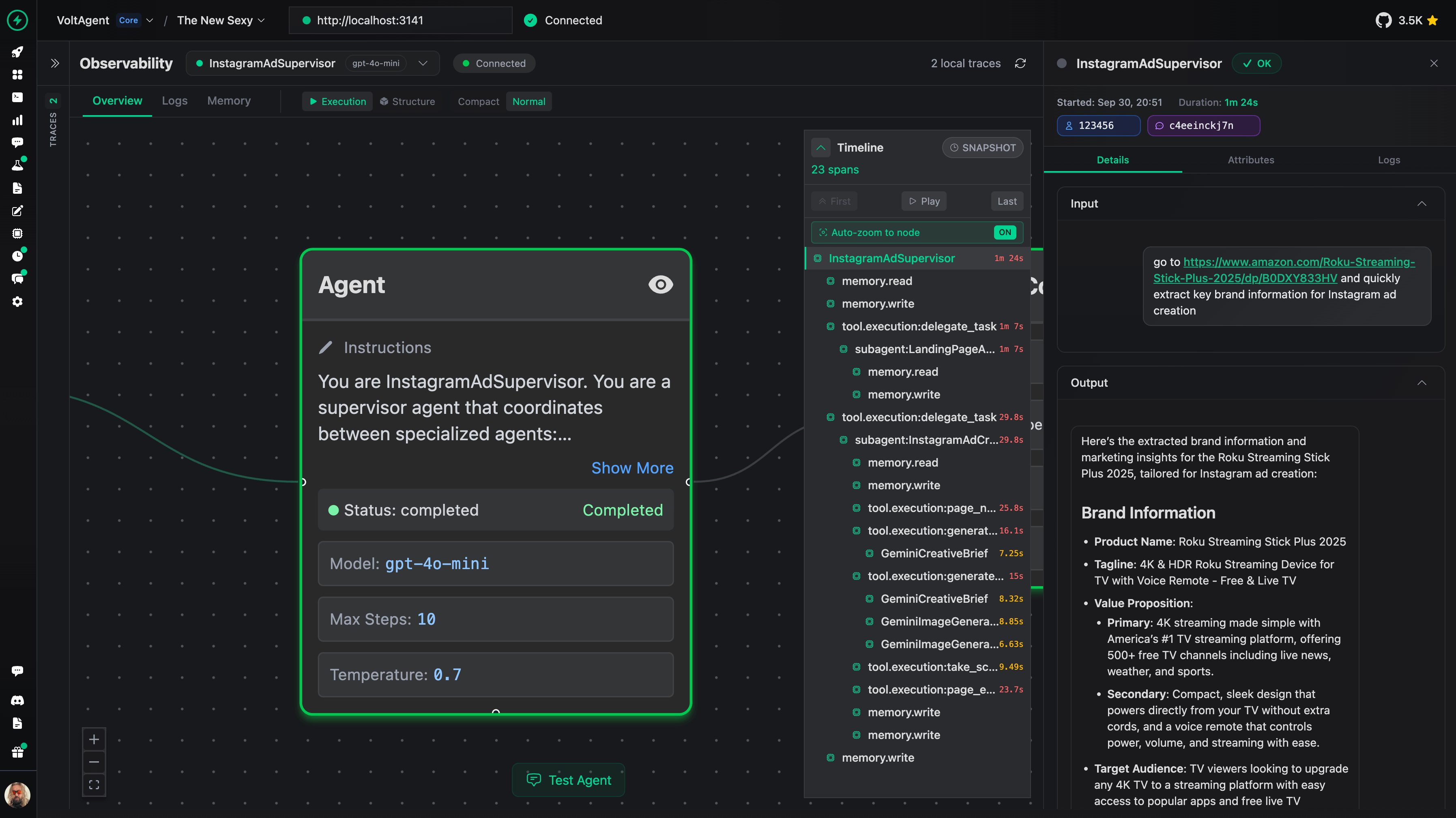Click Show More in Agent instructions

[x=632, y=468]
